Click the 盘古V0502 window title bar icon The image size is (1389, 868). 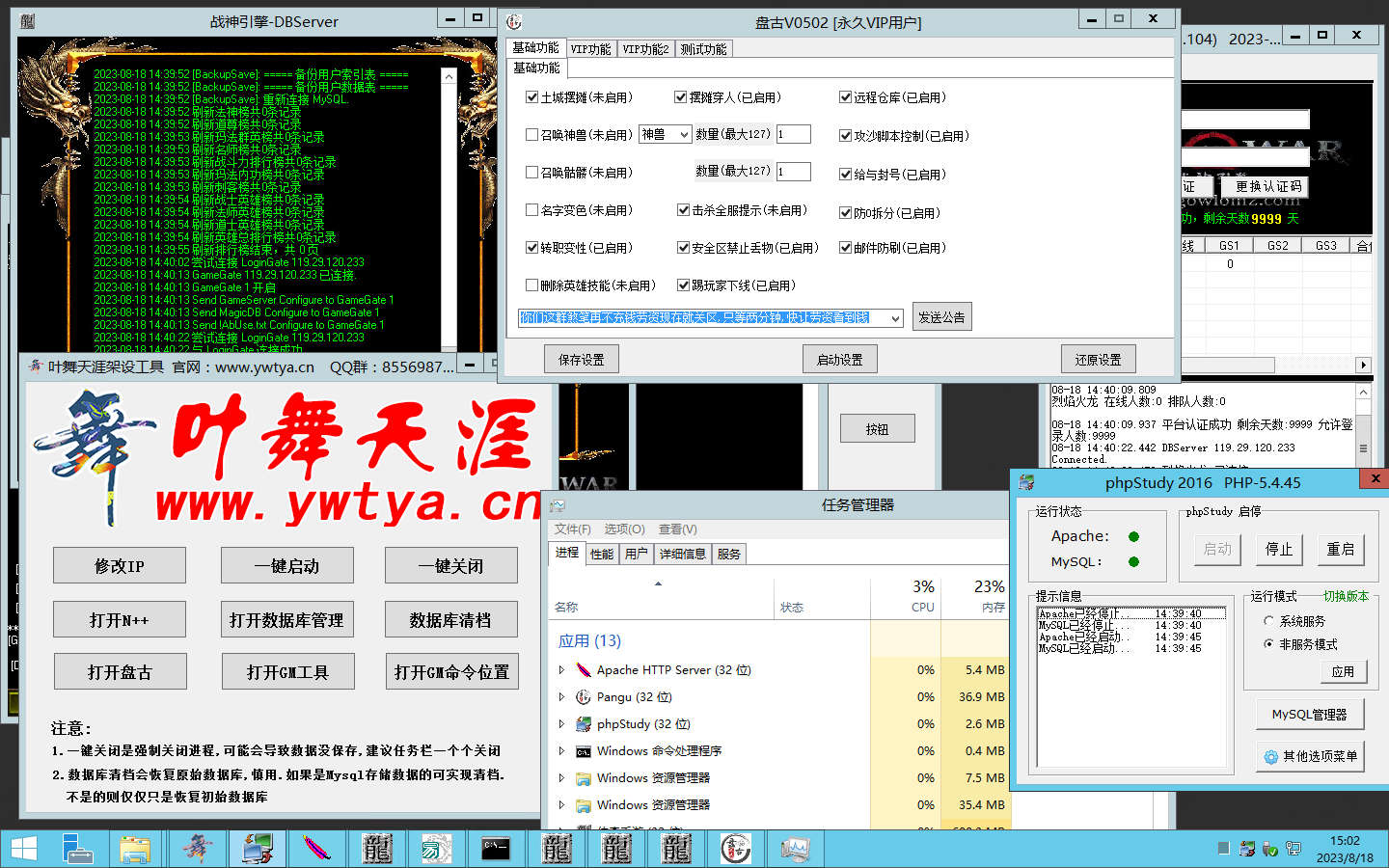(514, 21)
